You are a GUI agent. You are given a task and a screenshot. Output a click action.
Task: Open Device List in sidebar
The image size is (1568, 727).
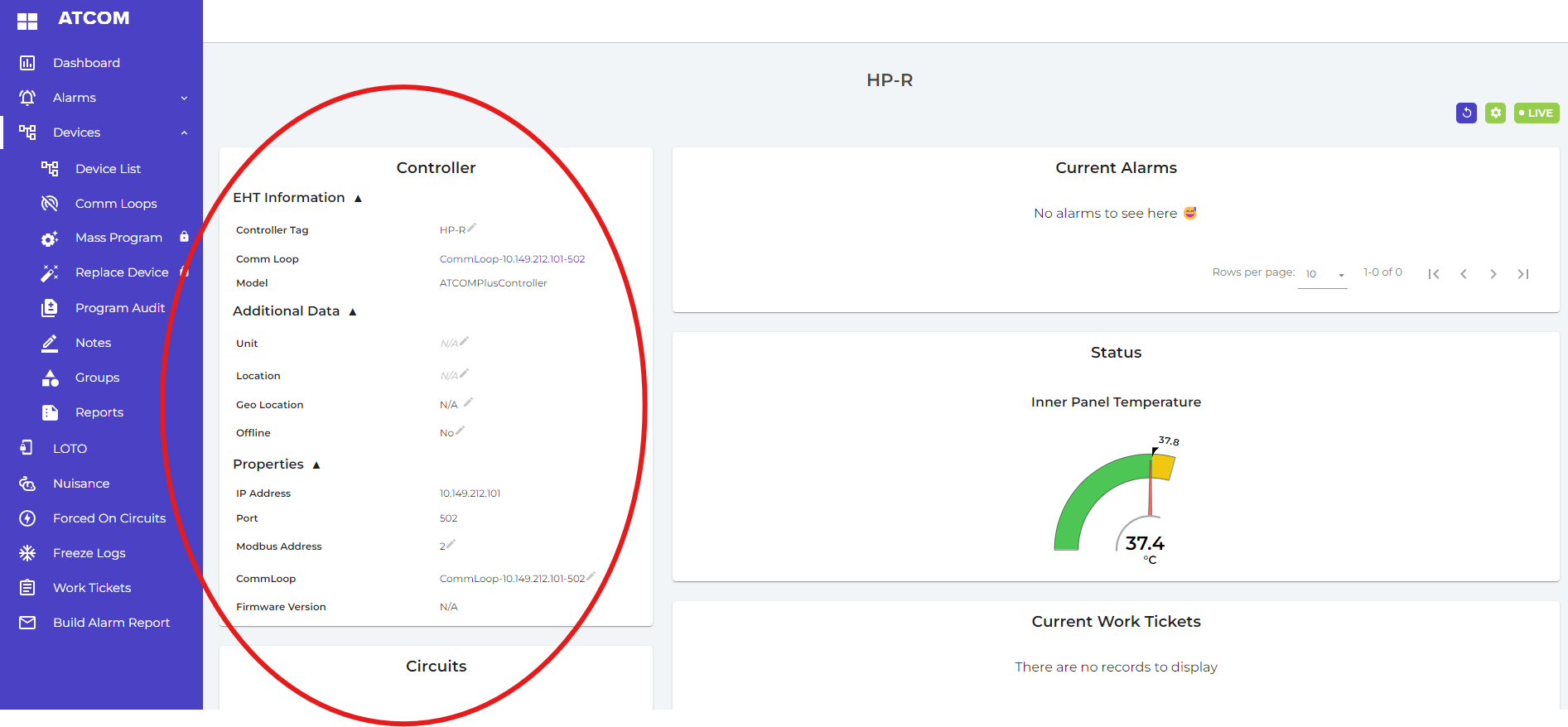click(108, 169)
